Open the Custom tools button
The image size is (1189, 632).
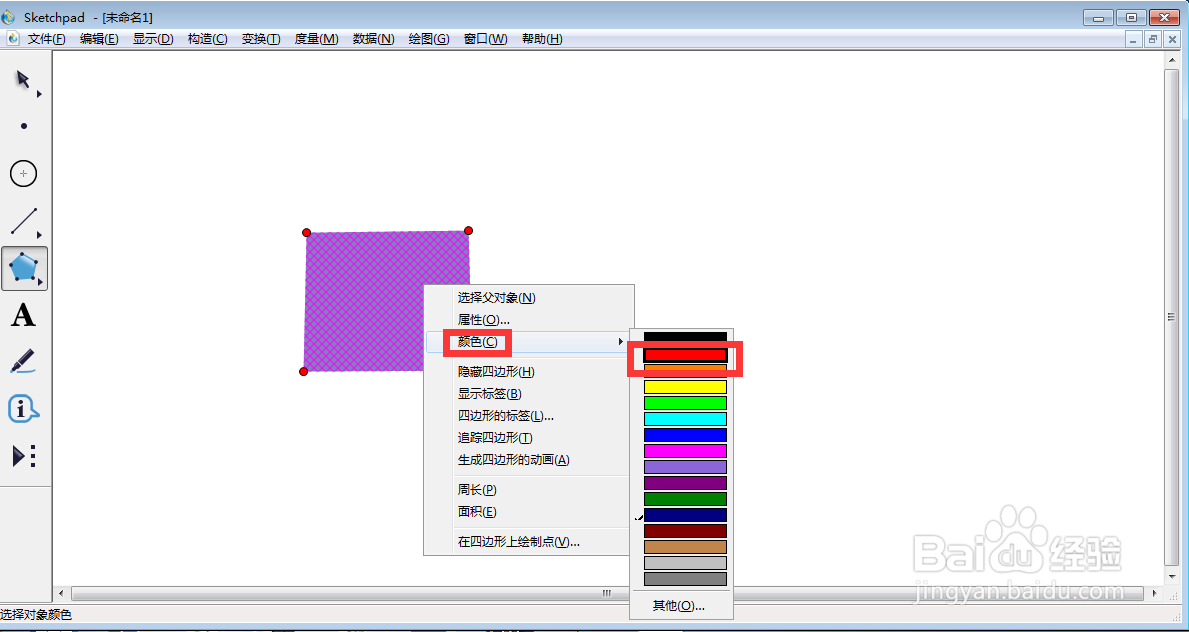coord(24,456)
